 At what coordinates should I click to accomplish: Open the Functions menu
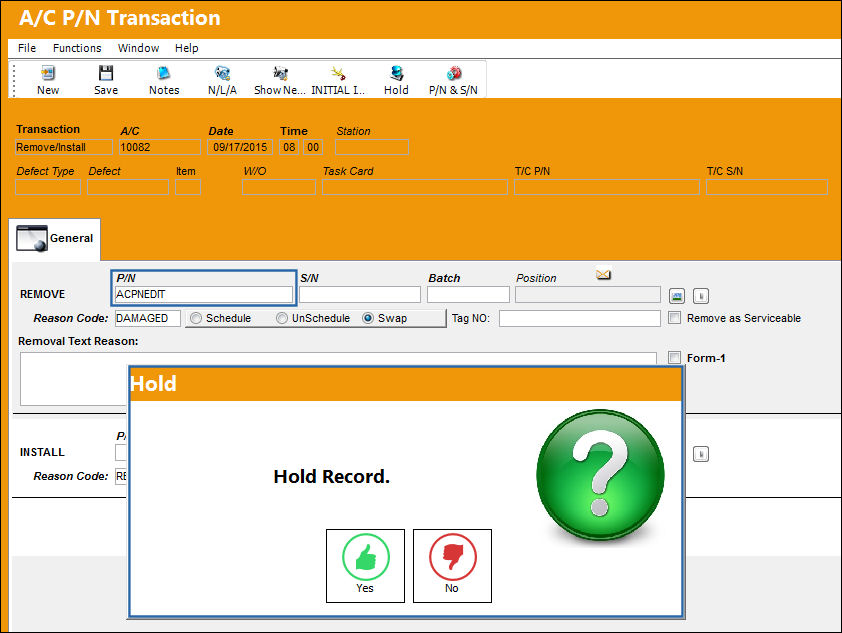coord(77,48)
